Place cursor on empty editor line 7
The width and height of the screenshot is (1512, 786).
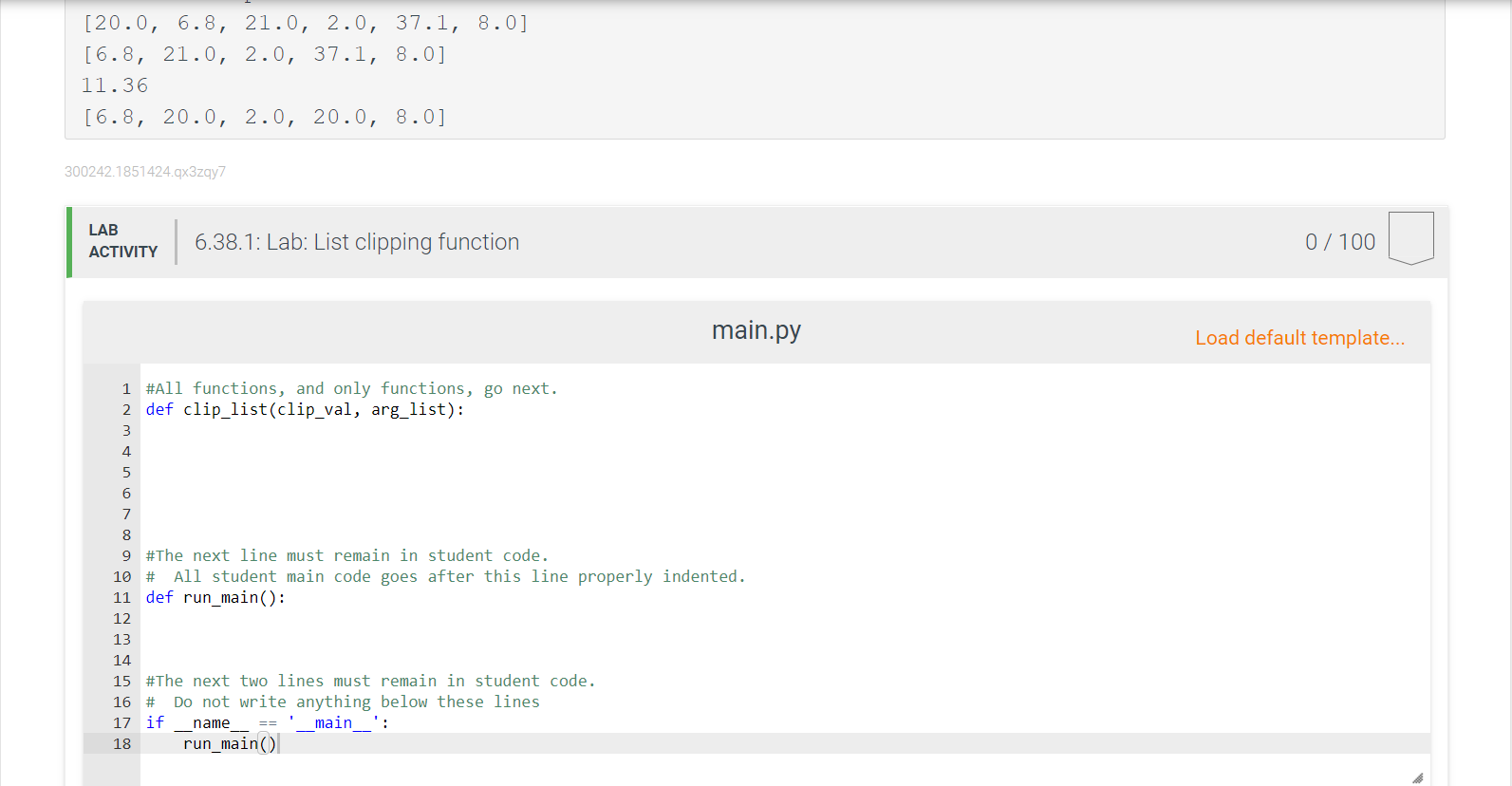pos(785,514)
